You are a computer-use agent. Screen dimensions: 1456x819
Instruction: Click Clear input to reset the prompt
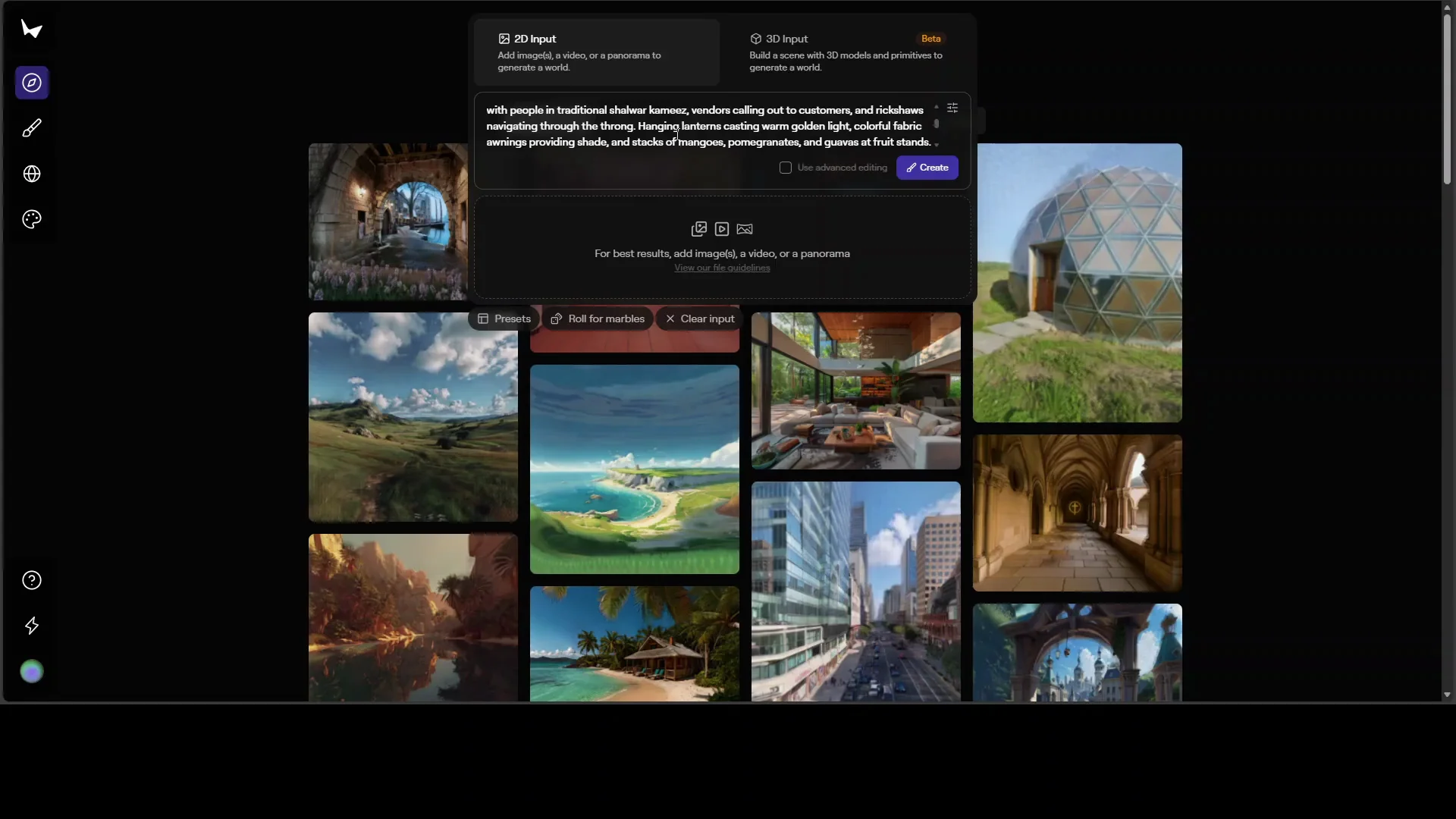(x=699, y=318)
